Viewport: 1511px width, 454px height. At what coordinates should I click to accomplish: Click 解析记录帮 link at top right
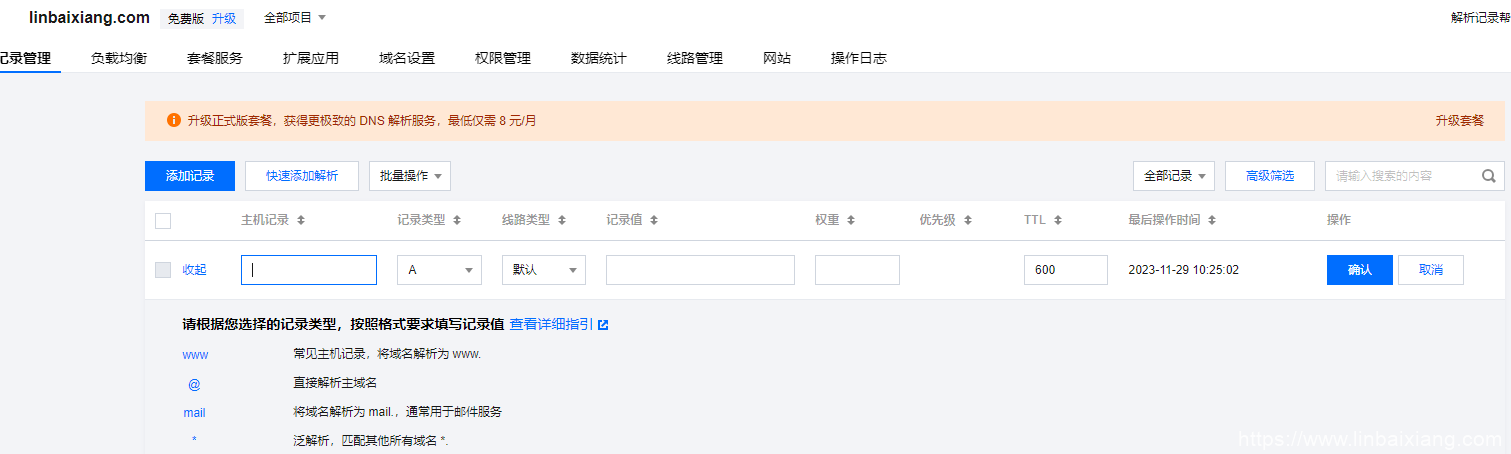click(x=1480, y=18)
